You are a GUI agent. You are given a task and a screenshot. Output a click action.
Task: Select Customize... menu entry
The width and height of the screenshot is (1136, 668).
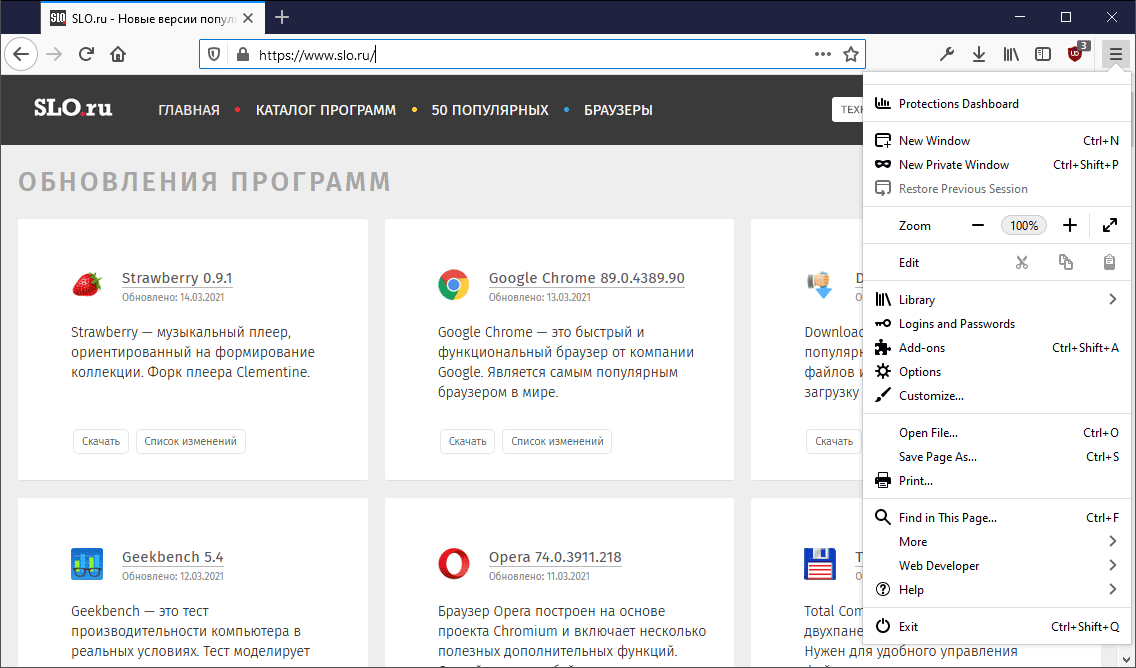[996, 395]
